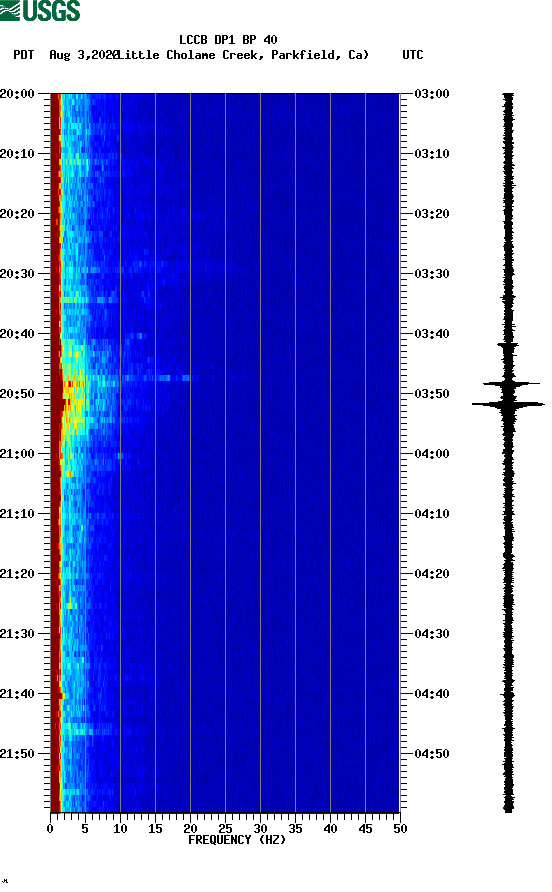Viewport: 552px width, 892px height.
Task: Click the 50 Hz frequency tick label
Action: click(x=400, y=829)
